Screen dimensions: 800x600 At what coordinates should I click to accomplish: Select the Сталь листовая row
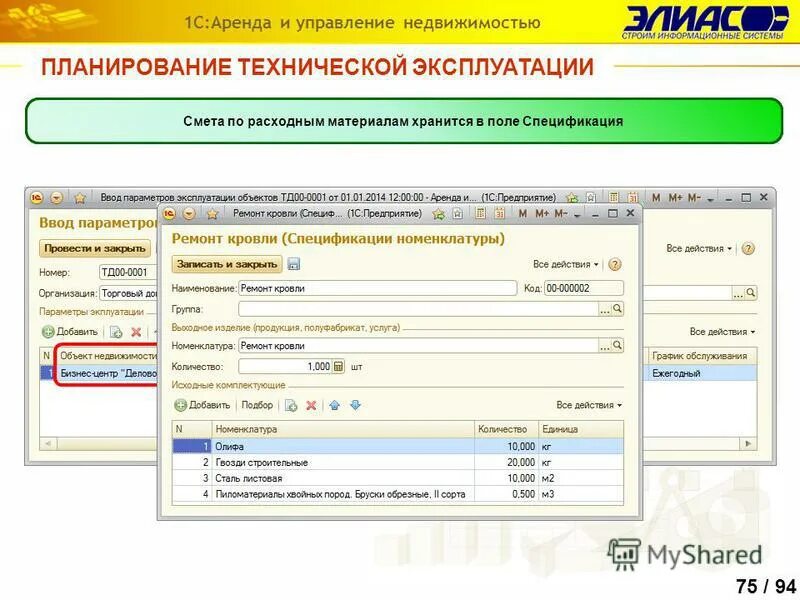pos(398,478)
